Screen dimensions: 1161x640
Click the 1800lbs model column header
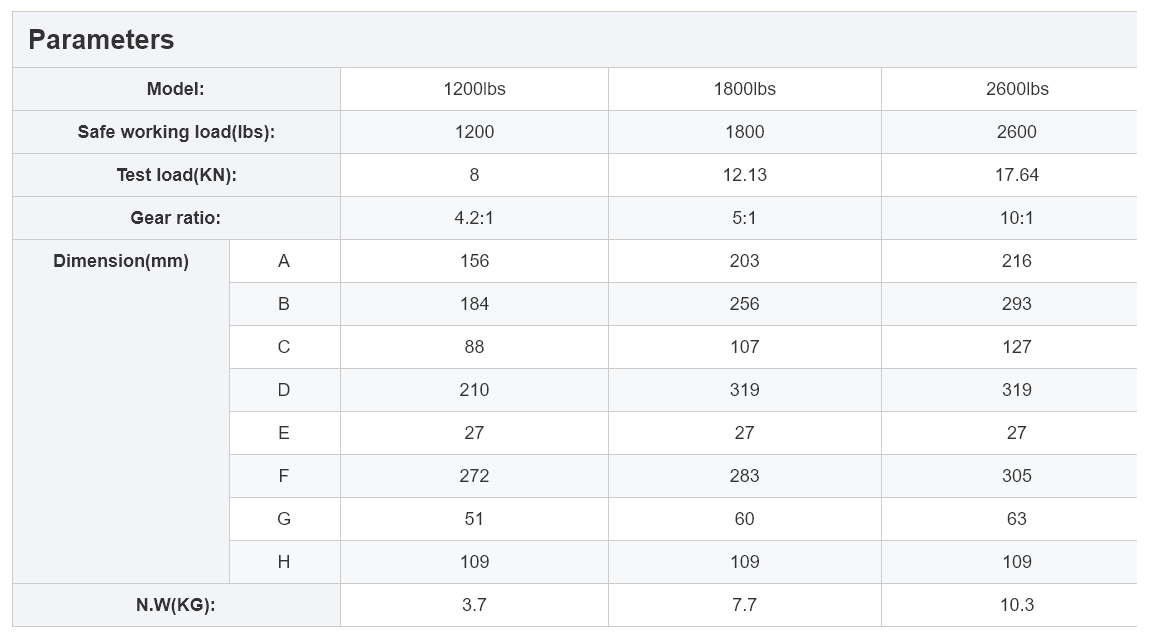pos(744,89)
